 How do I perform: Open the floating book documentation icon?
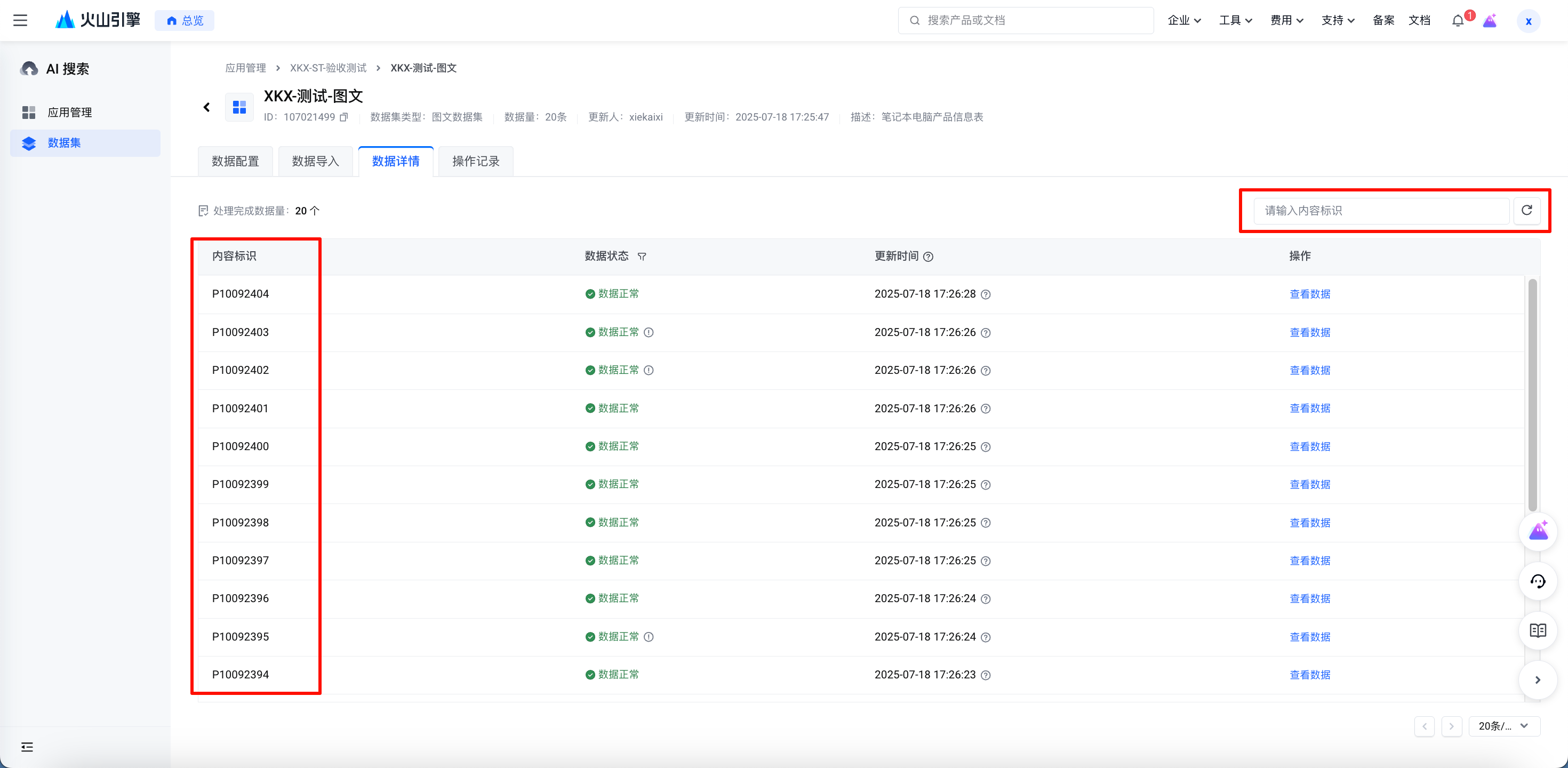tap(1538, 630)
